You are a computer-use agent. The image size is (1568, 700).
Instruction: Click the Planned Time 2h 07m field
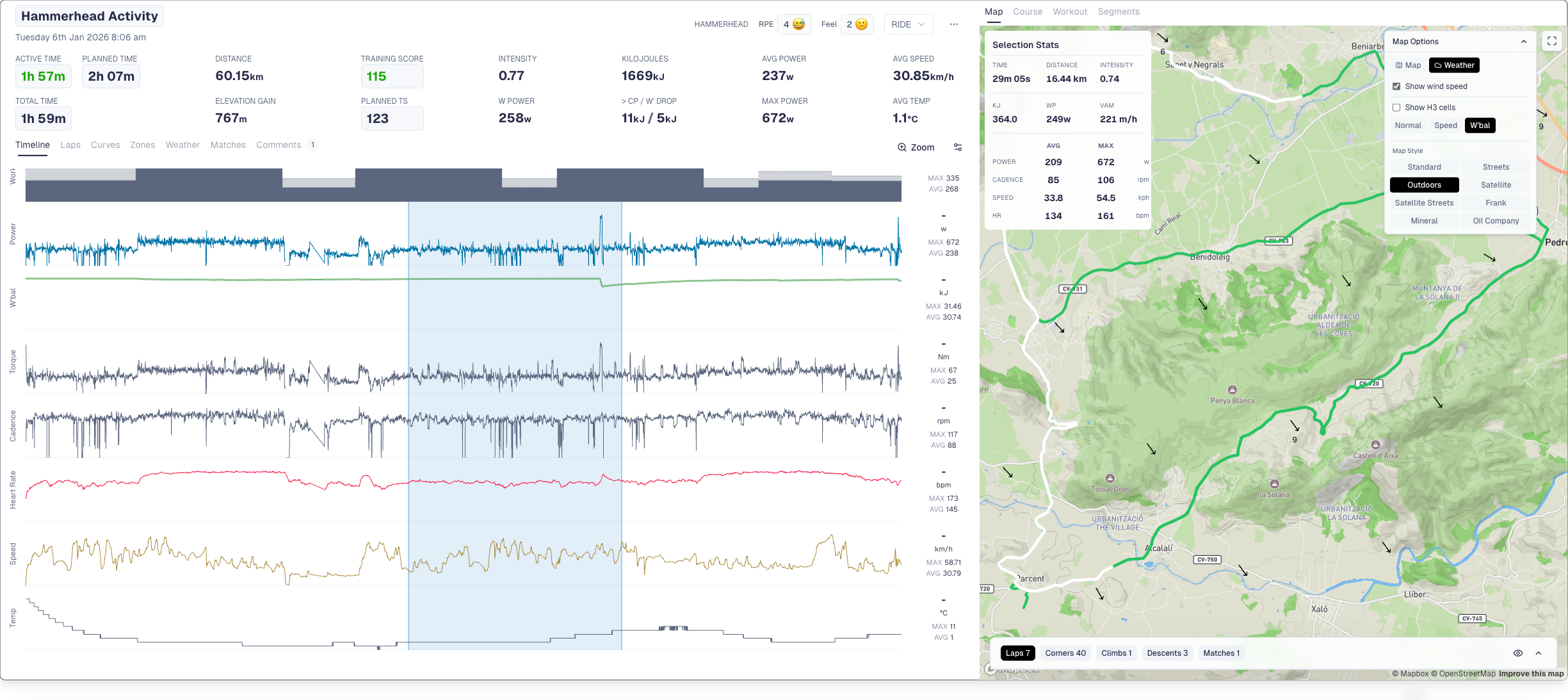(111, 76)
